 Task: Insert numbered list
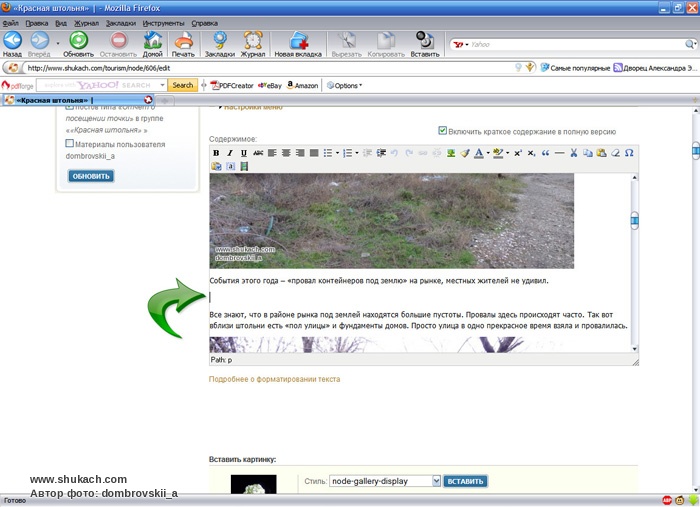coord(348,153)
